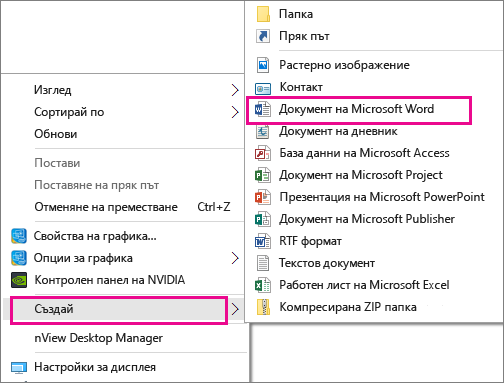Click the Word document icon in submenu
This screenshot has height=383, width=504.
click(263, 109)
